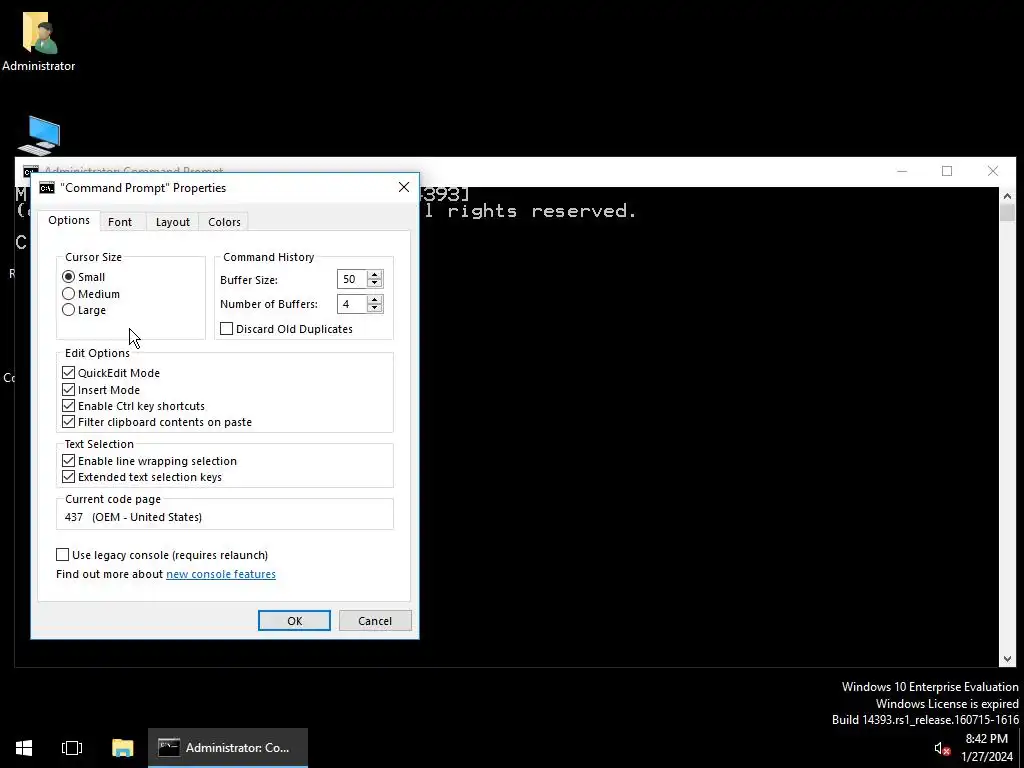This screenshot has width=1024, height=768.
Task: Select the Options tab
Action: 69,220
